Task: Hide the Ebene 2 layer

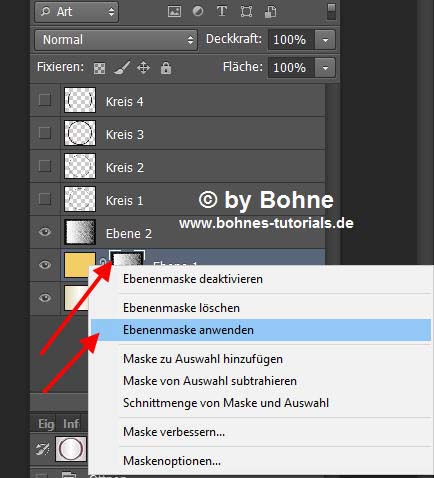Action: point(45,232)
